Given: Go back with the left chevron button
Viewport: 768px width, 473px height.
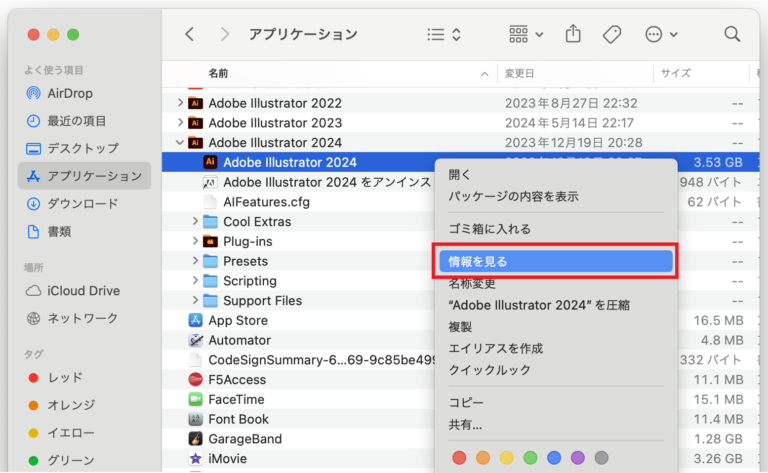Looking at the screenshot, I should [190, 34].
